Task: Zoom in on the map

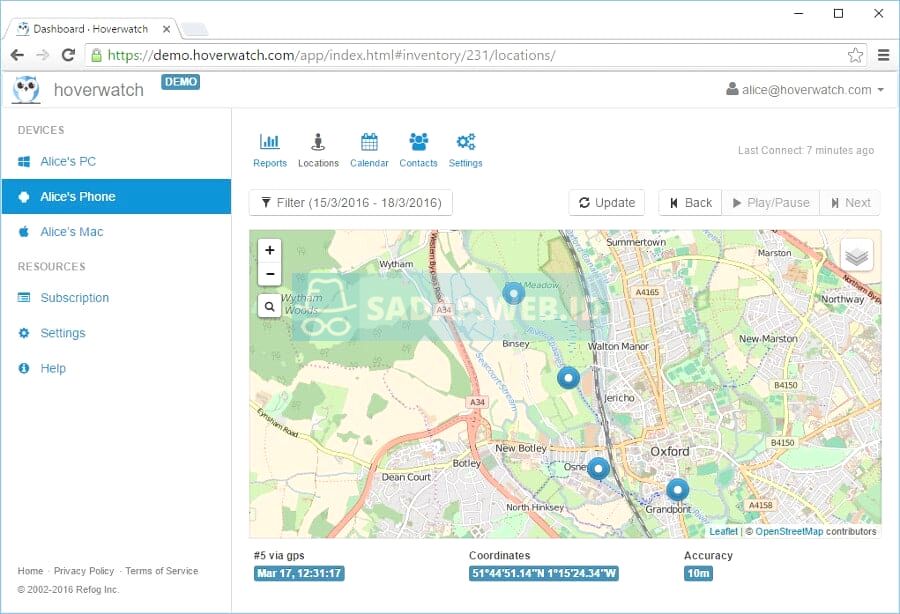Action: (270, 250)
